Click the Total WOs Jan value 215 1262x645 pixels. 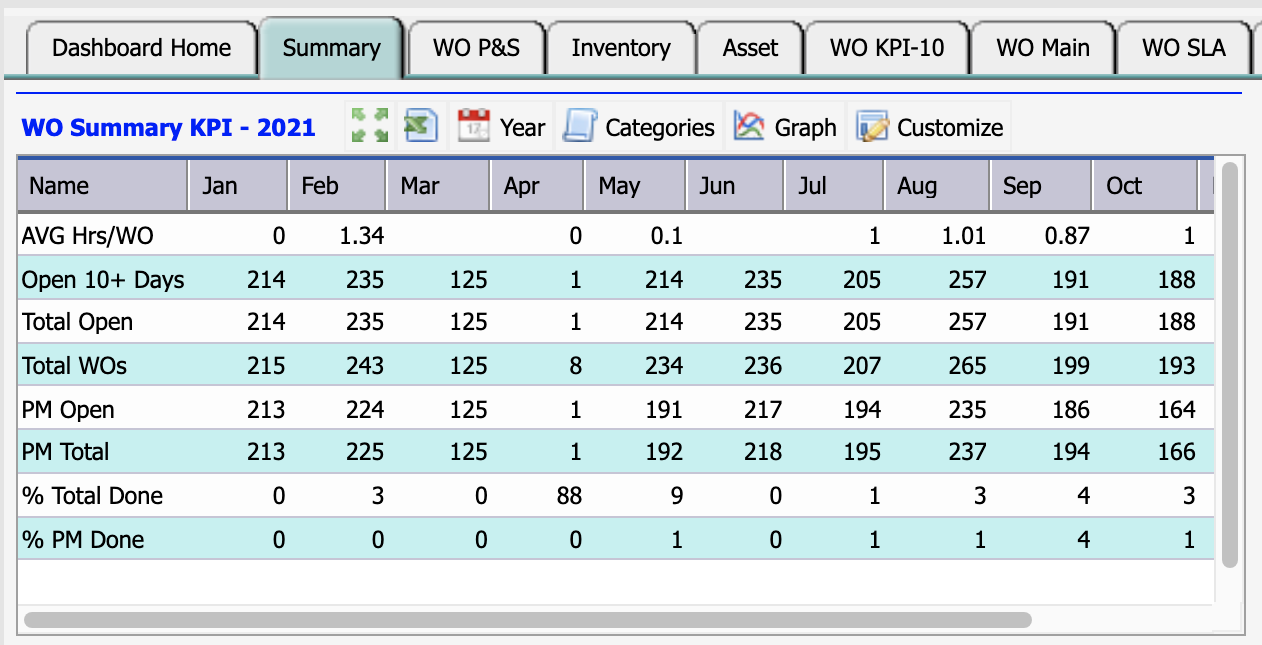(x=265, y=366)
